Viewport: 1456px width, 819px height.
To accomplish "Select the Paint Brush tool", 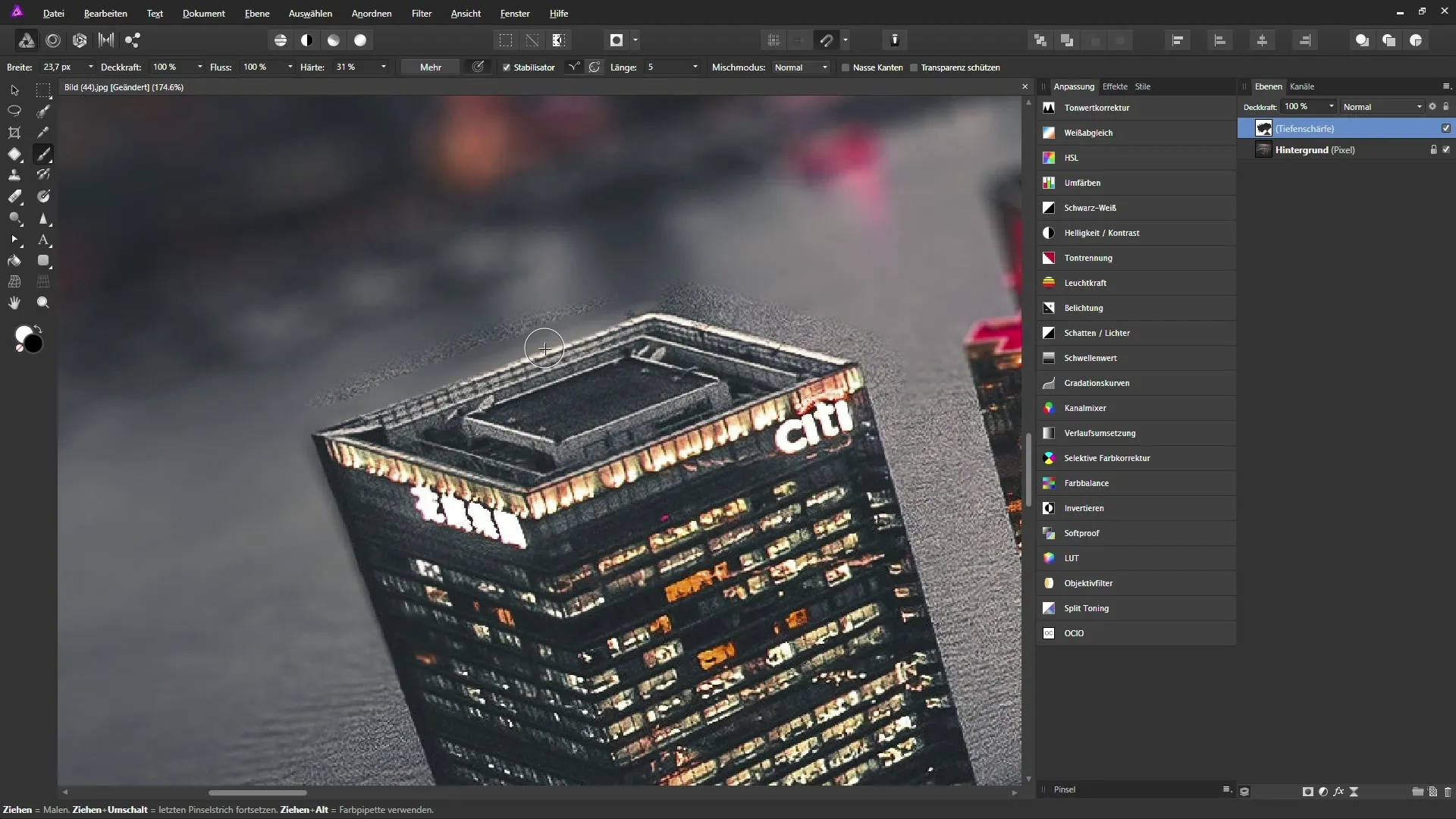I will pyautogui.click(x=43, y=154).
